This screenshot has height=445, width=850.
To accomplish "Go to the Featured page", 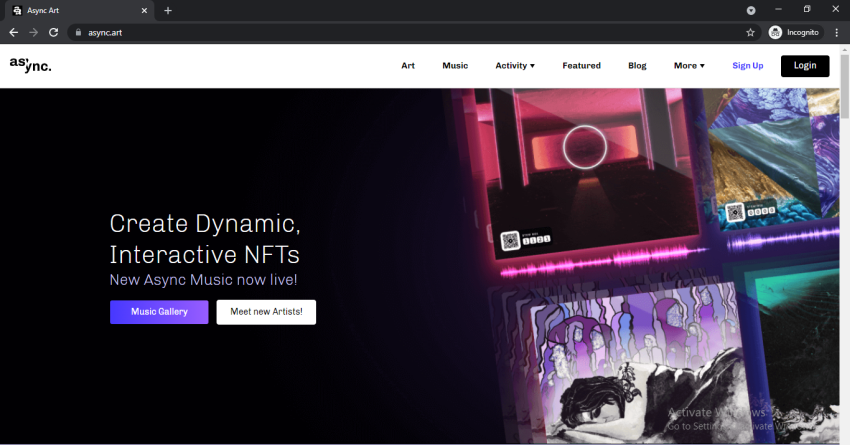I will coord(581,66).
